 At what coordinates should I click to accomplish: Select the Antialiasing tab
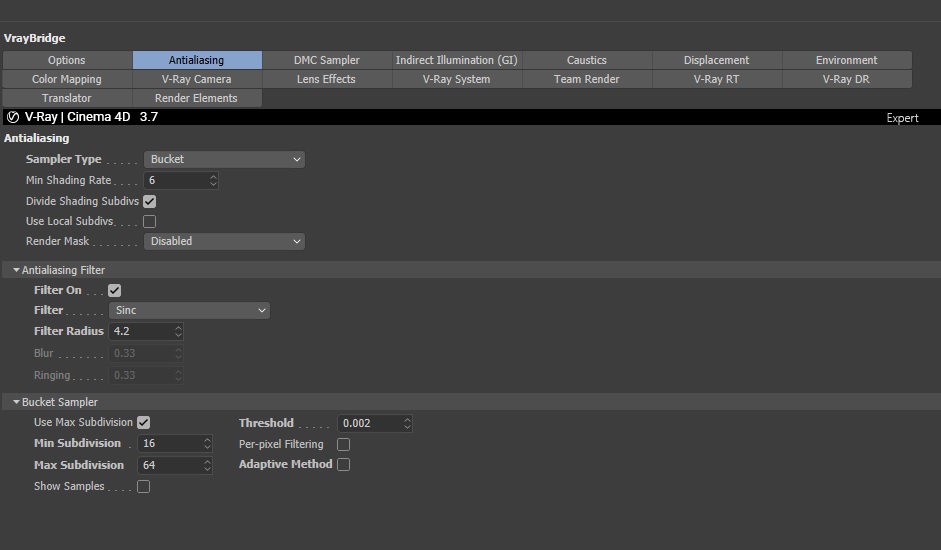[x=196, y=60]
